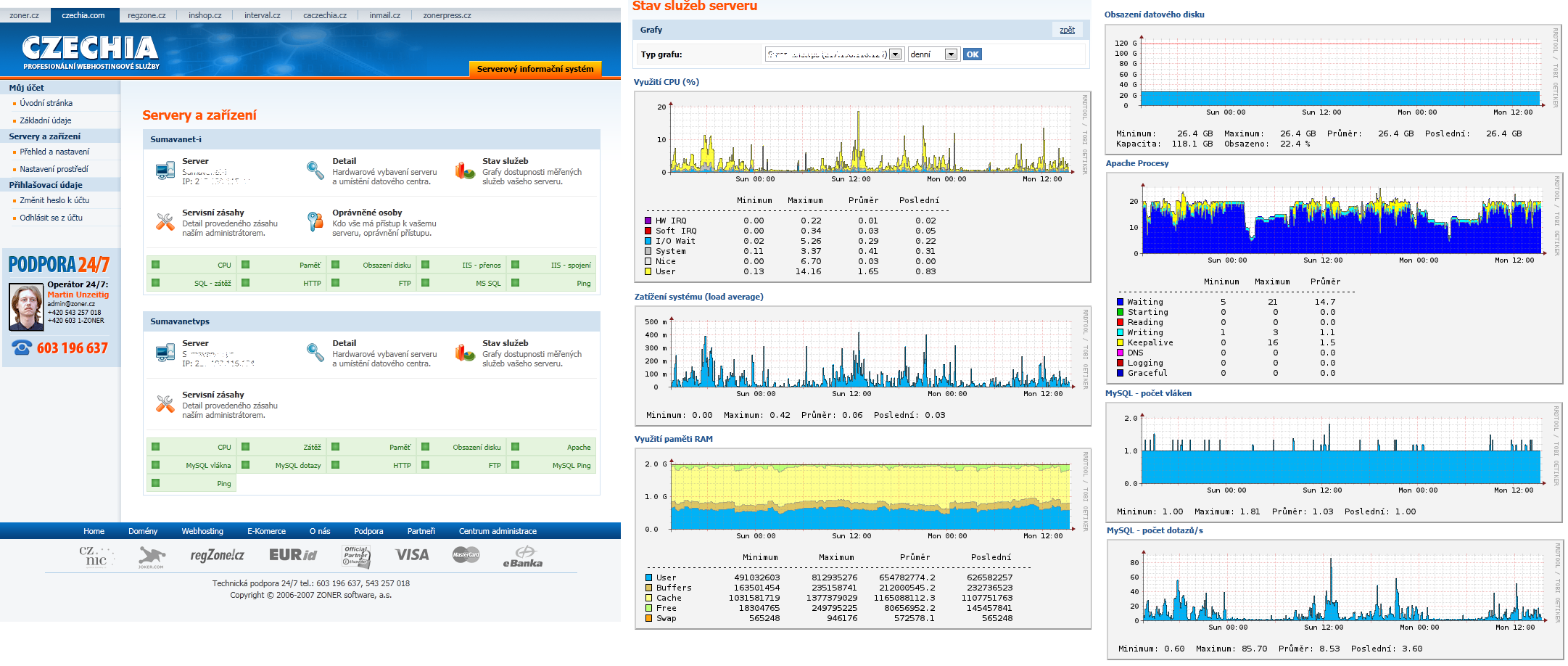Click OK button in Grafy panel
Viewport: 1568px width, 666px height.
(973, 54)
